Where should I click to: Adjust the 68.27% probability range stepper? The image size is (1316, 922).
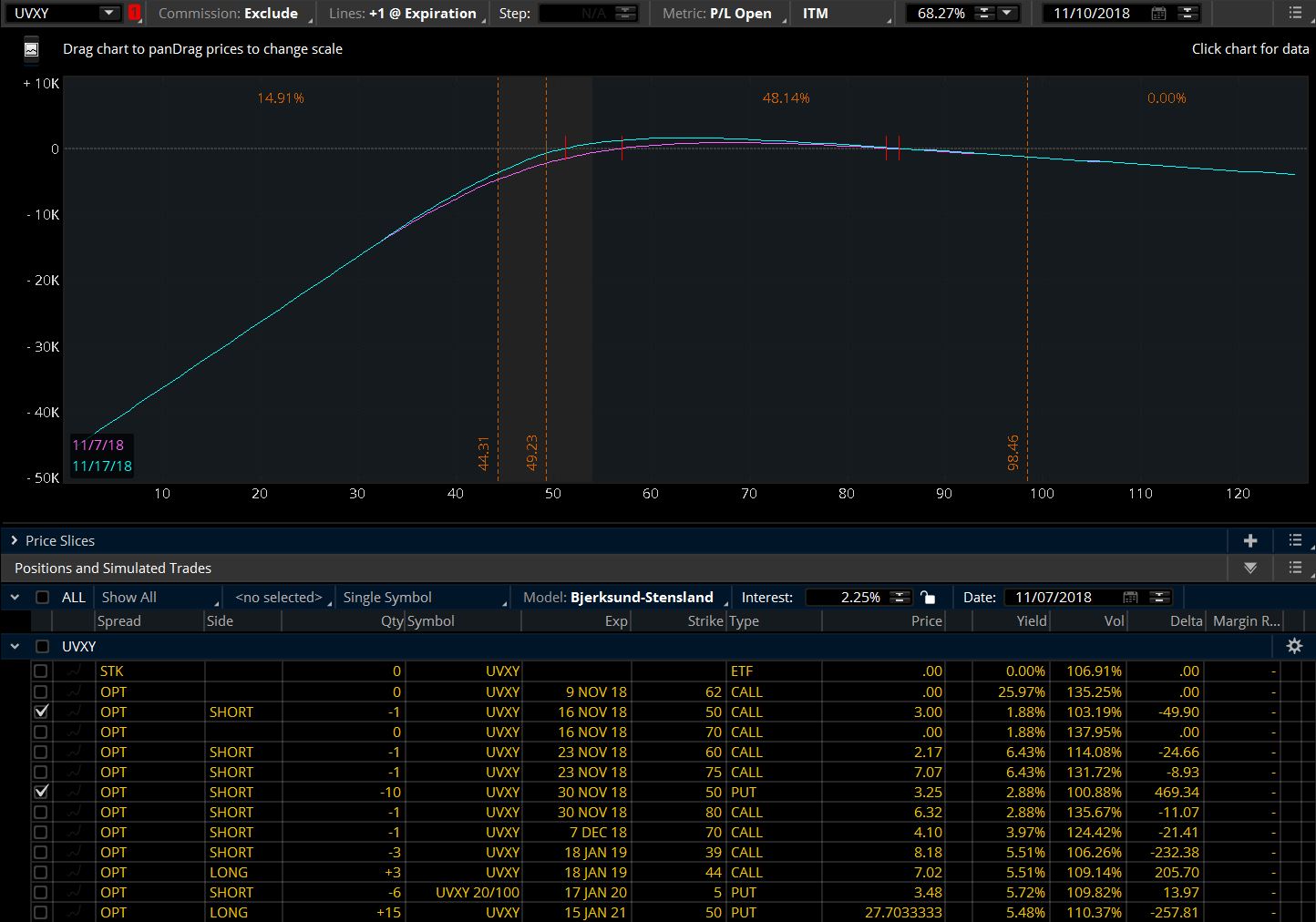tap(984, 14)
